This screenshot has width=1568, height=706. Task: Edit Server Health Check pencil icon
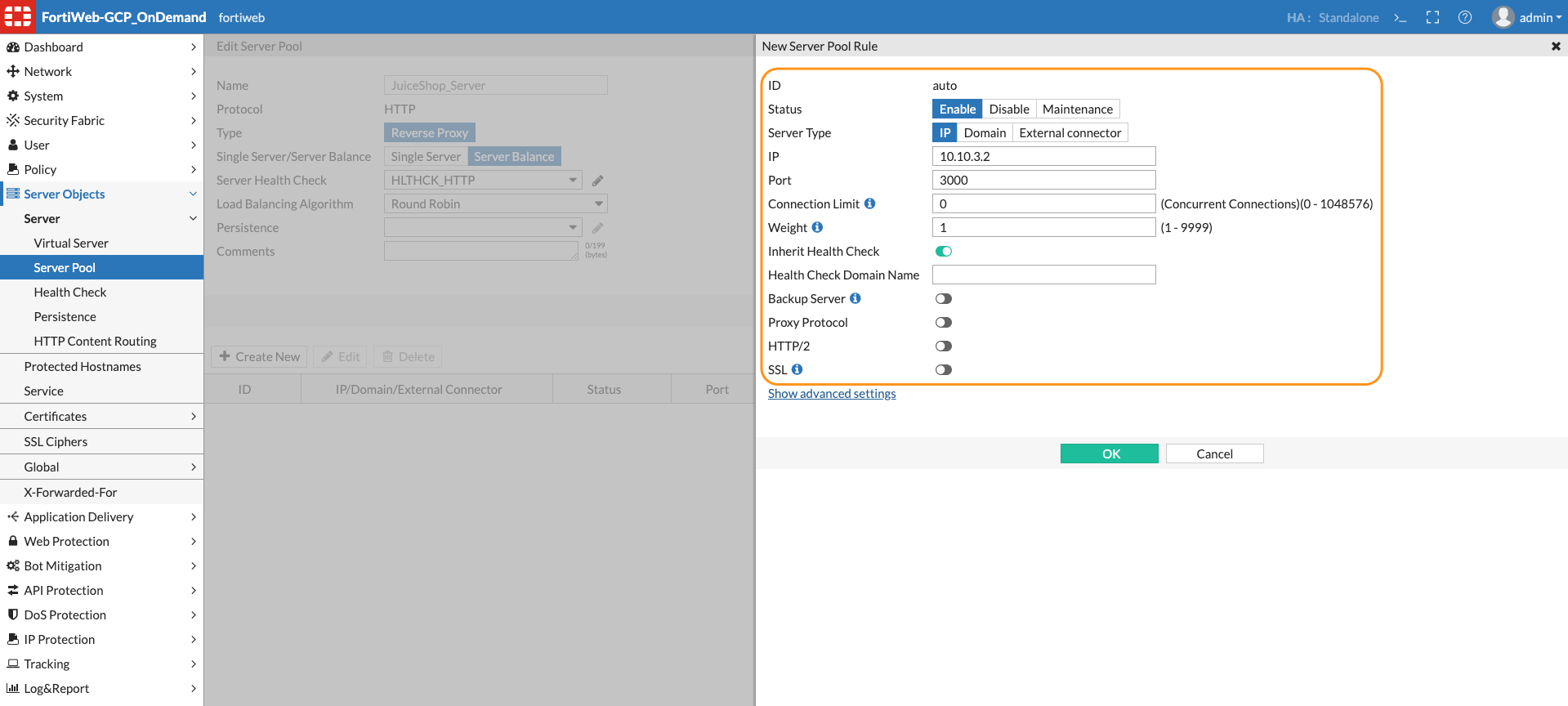598,181
